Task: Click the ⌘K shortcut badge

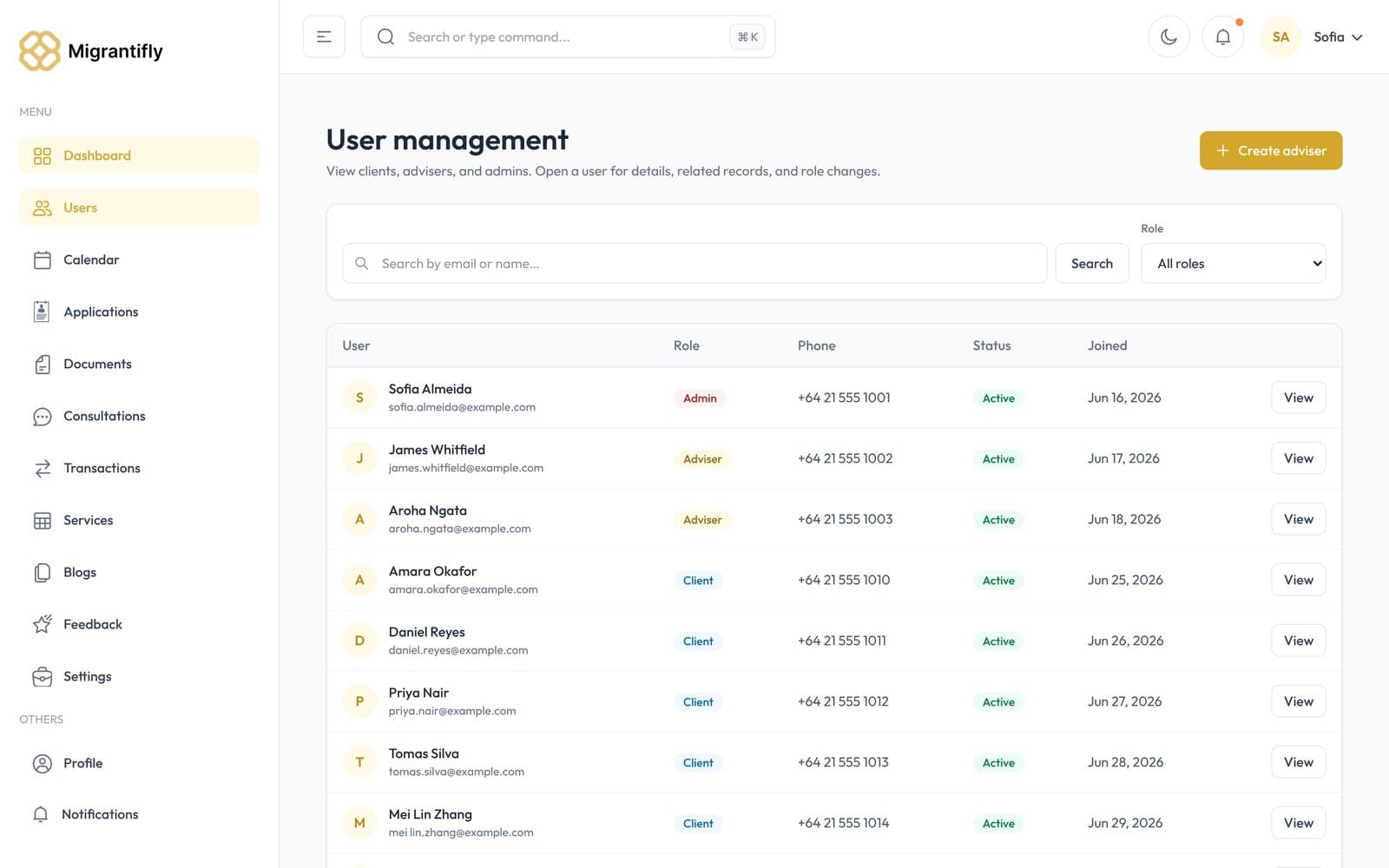Action: click(x=747, y=36)
